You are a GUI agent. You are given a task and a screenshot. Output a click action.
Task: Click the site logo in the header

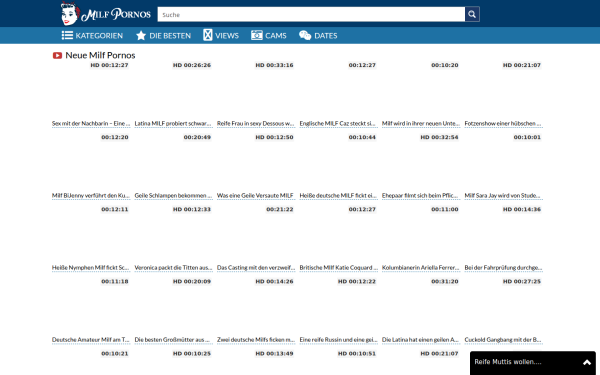click(106, 14)
